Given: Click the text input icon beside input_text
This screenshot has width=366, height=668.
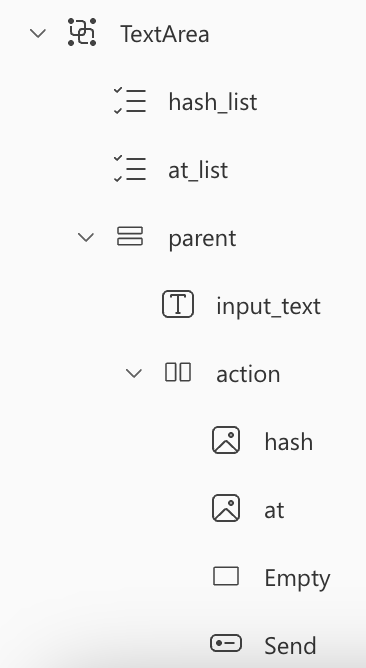Looking at the screenshot, I should point(178,304).
